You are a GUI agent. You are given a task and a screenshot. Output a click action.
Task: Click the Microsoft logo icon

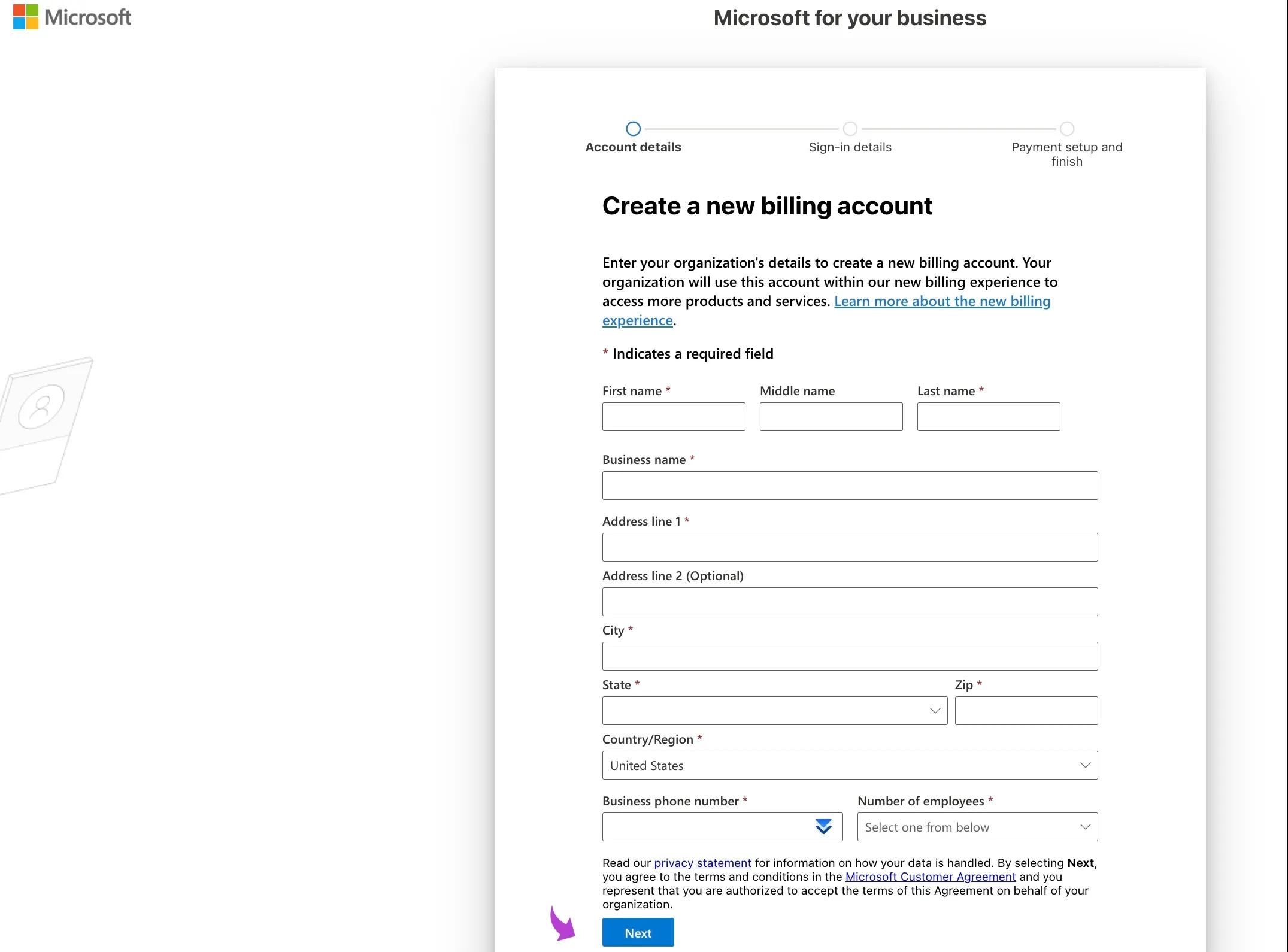tap(26, 17)
